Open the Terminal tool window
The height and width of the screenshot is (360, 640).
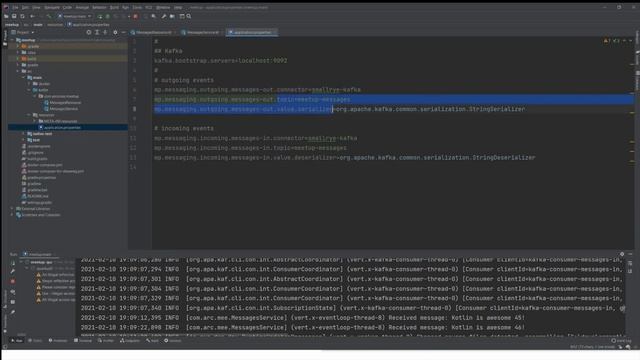pos(83,340)
